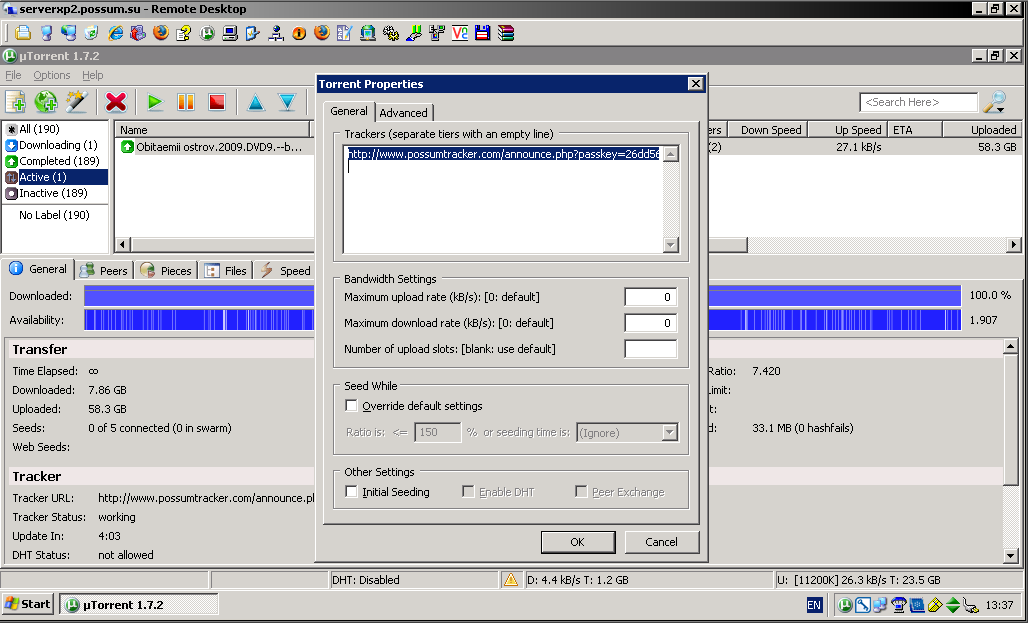1028x623 pixels.
Task: Click the Windows Start button
Action: (28, 604)
